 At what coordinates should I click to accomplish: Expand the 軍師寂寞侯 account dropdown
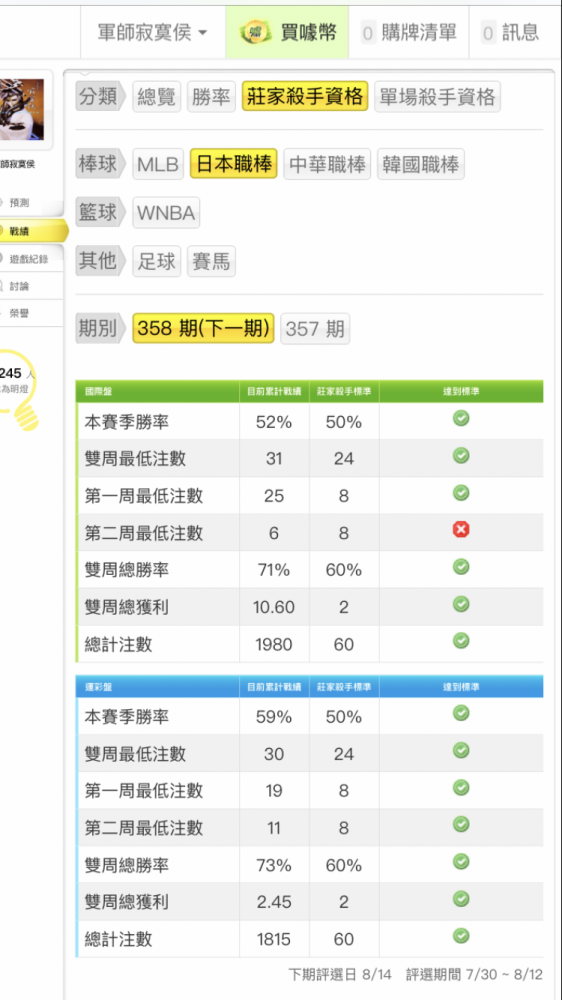tap(152, 32)
